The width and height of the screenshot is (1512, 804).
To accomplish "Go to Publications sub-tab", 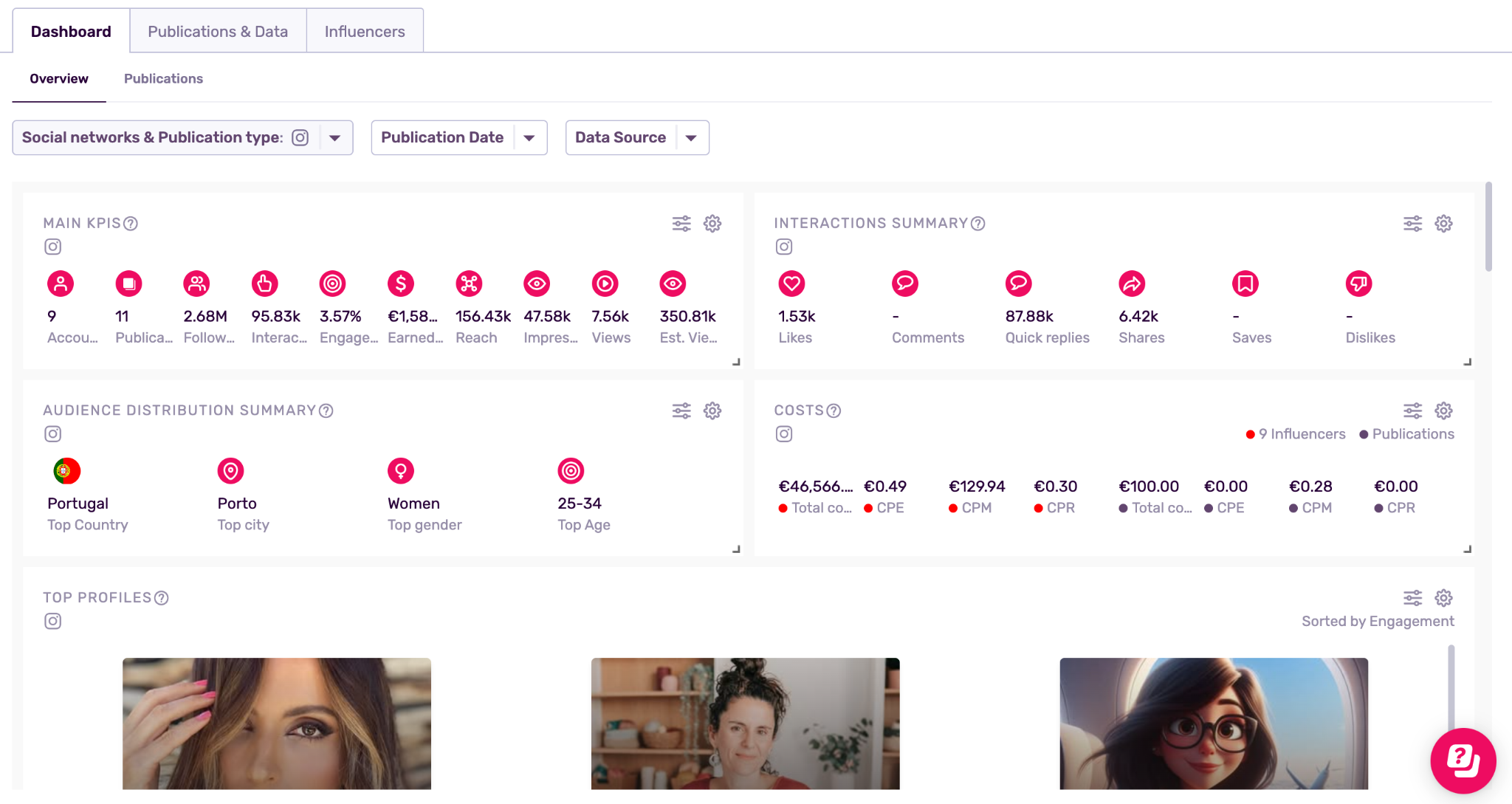I will tap(163, 79).
